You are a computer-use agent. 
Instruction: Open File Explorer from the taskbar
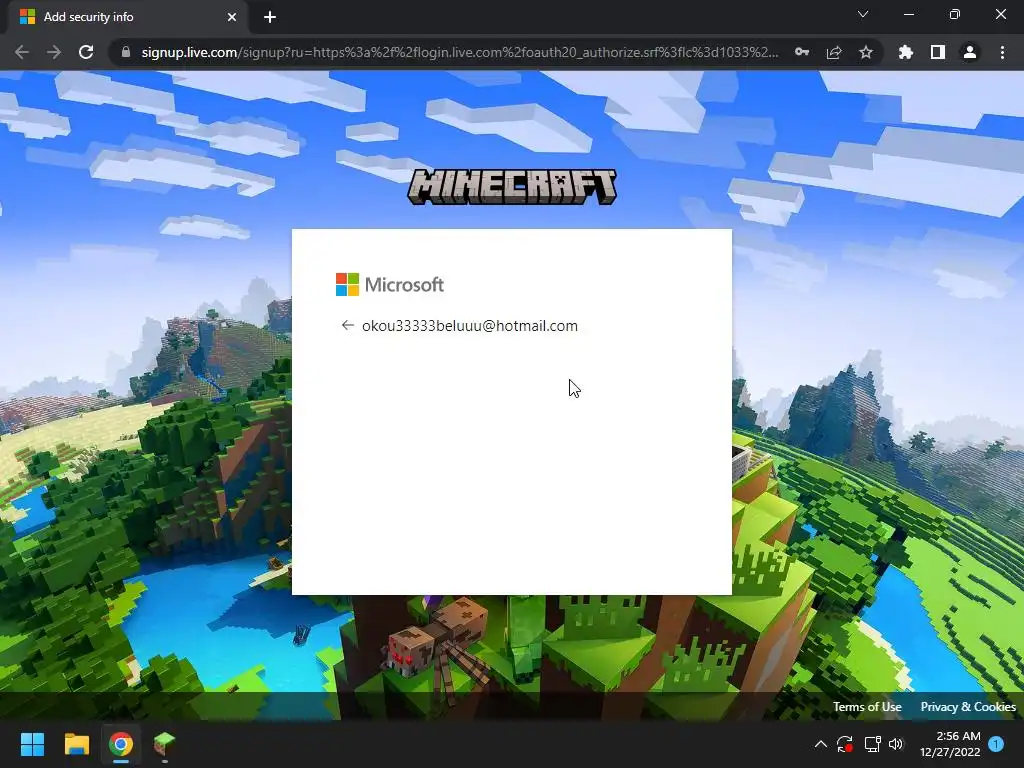tap(76, 744)
